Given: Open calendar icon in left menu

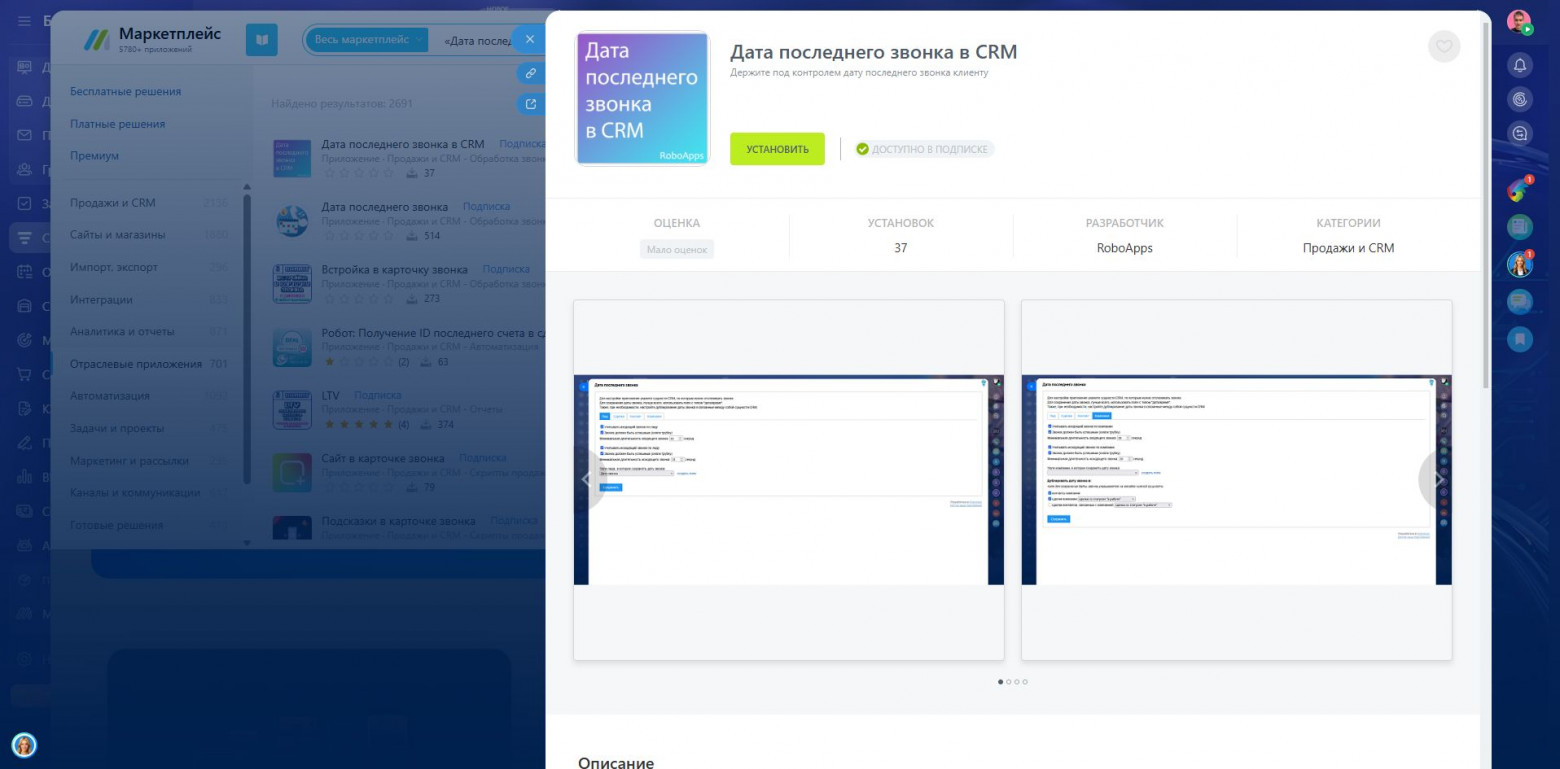Looking at the screenshot, I should [25, 271].
